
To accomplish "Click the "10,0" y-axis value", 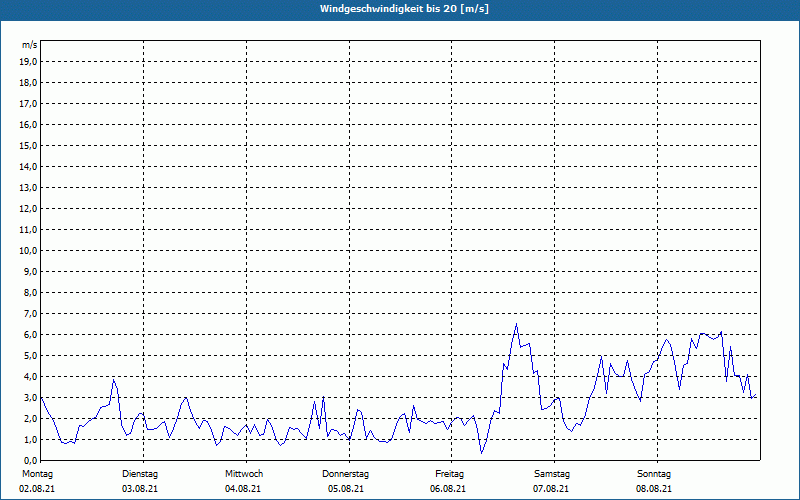I will point(29,251).
